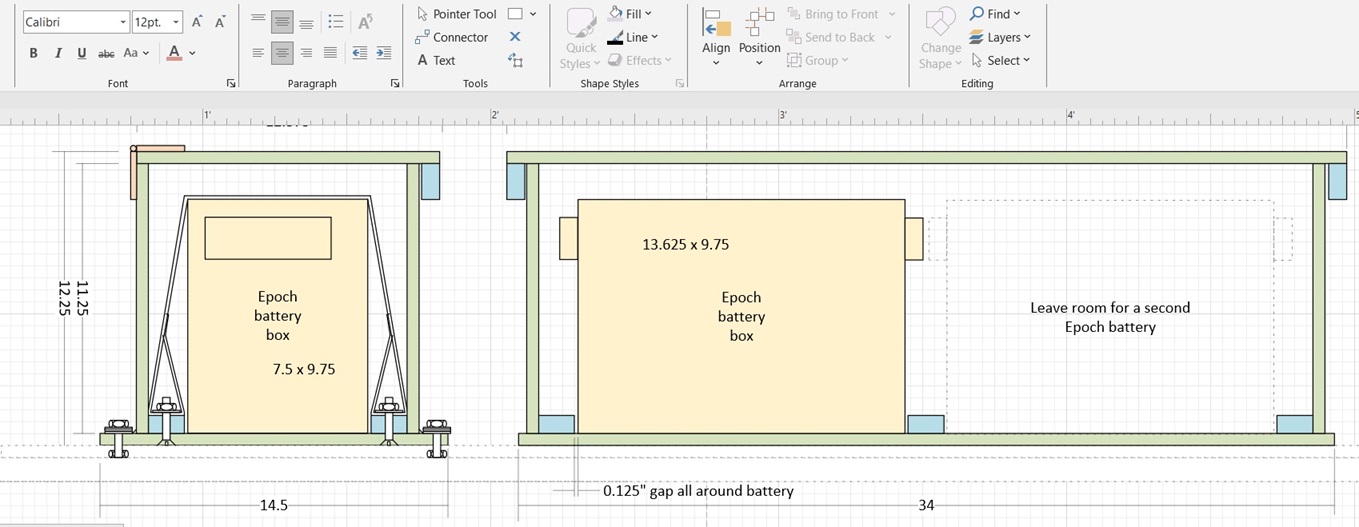Click the Rotate Text icon
The width and height of the screenshot is (1359, 527).
(x=365, y=21)
